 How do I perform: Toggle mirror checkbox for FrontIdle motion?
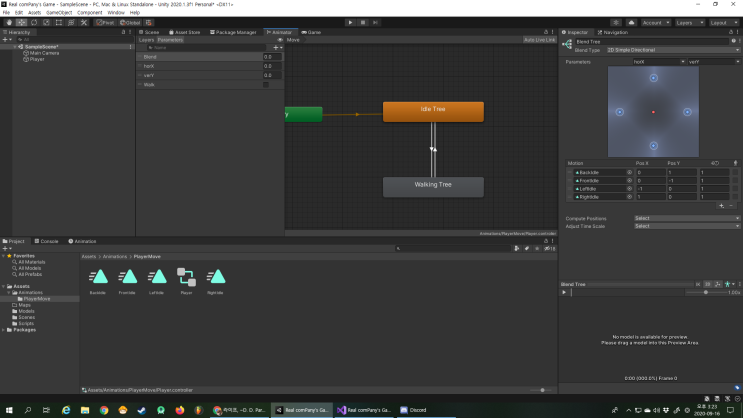coord(735,181)
